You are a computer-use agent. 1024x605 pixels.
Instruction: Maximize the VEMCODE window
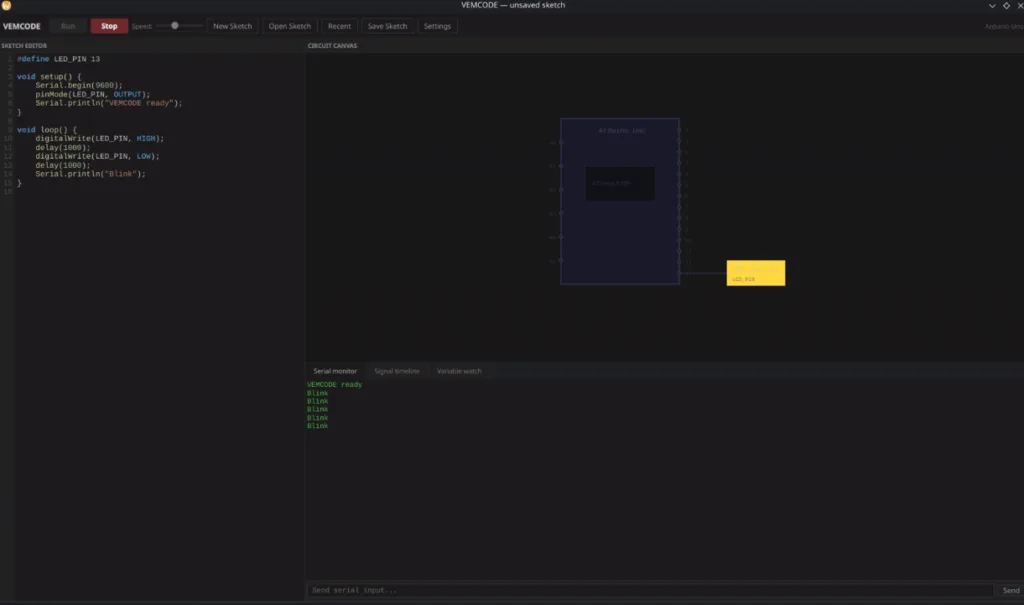pyautogui.click(x=1006, y=5)
